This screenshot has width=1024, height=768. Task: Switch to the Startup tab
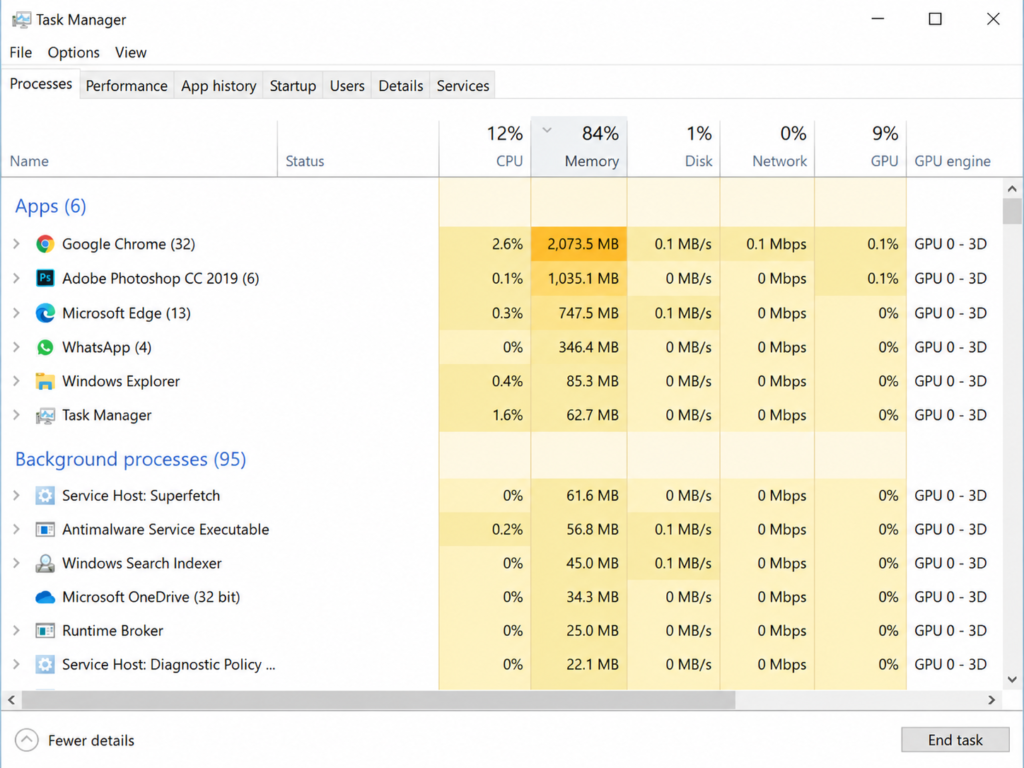293,86
